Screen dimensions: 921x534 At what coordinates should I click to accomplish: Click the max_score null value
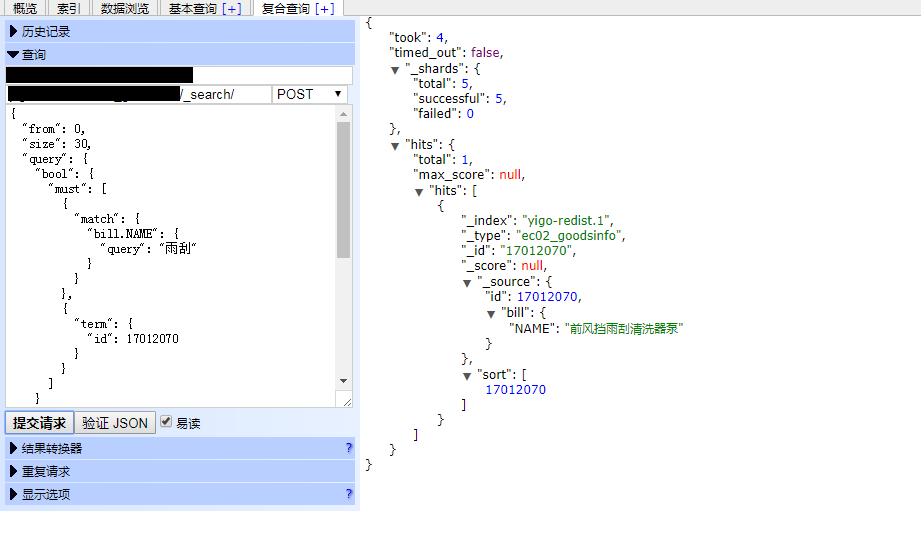pos(510,175)
